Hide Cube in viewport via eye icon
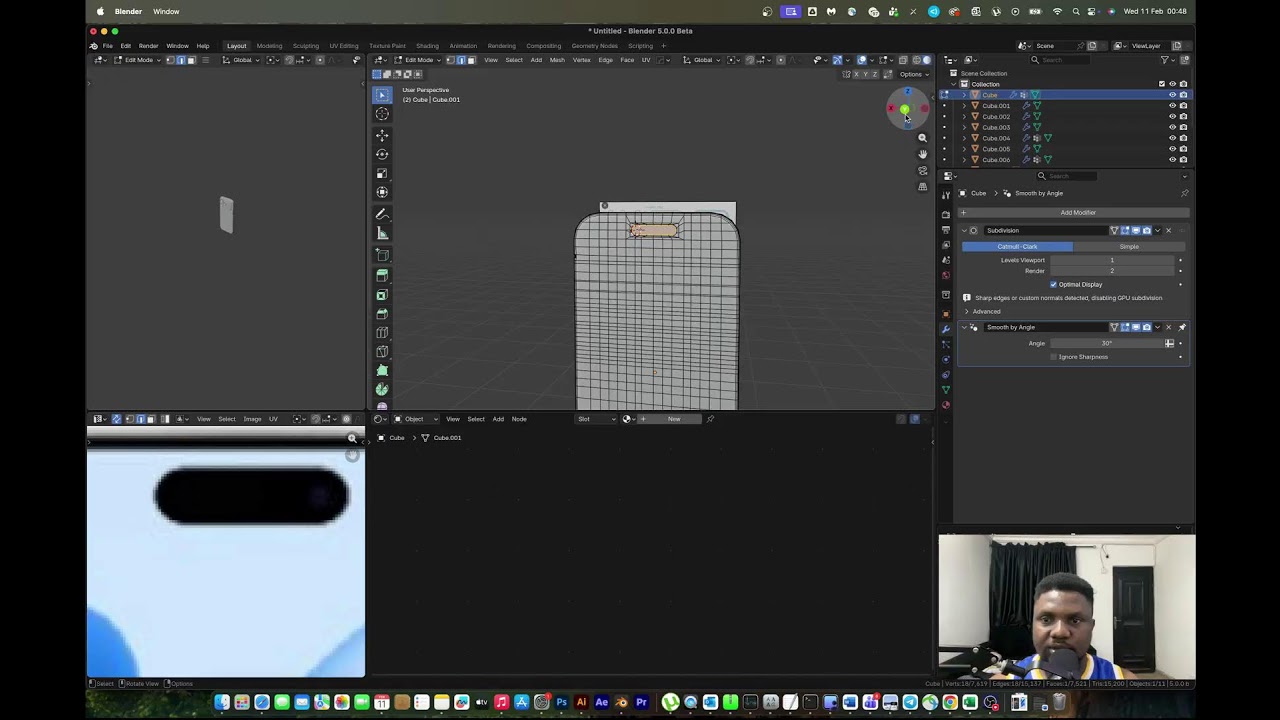 [1172, 95]
